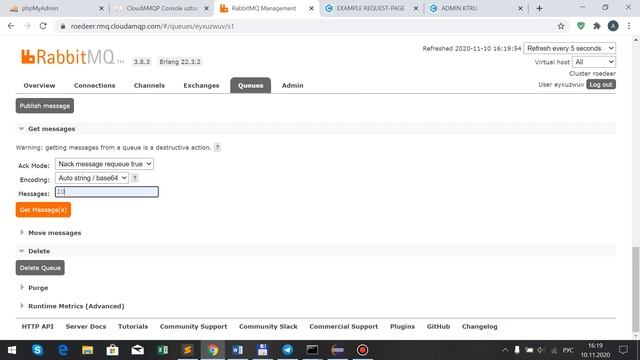This screenshot has width=640, height=360.
Task: Reload the page with refresh icon
Action: point(43,26)
